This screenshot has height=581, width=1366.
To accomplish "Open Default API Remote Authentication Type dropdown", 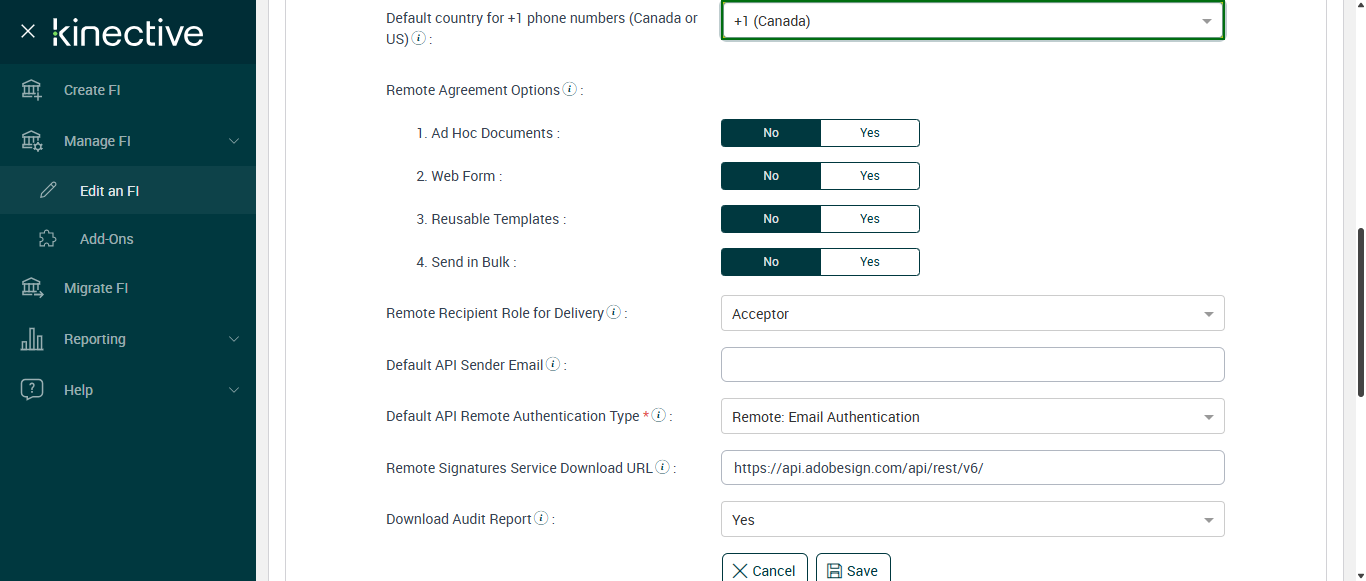I will 972,417.
